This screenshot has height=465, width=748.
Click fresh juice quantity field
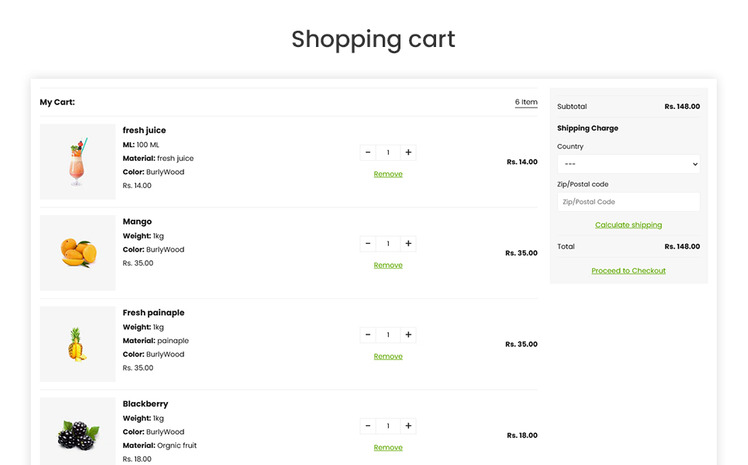(x=388, y=153)
